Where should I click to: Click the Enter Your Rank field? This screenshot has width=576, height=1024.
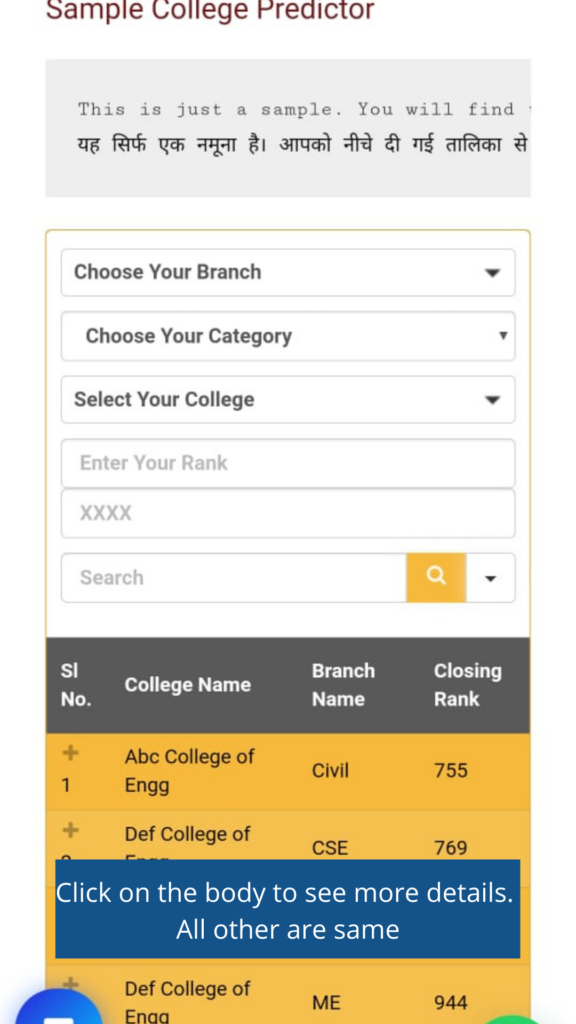tap(288, 463)
